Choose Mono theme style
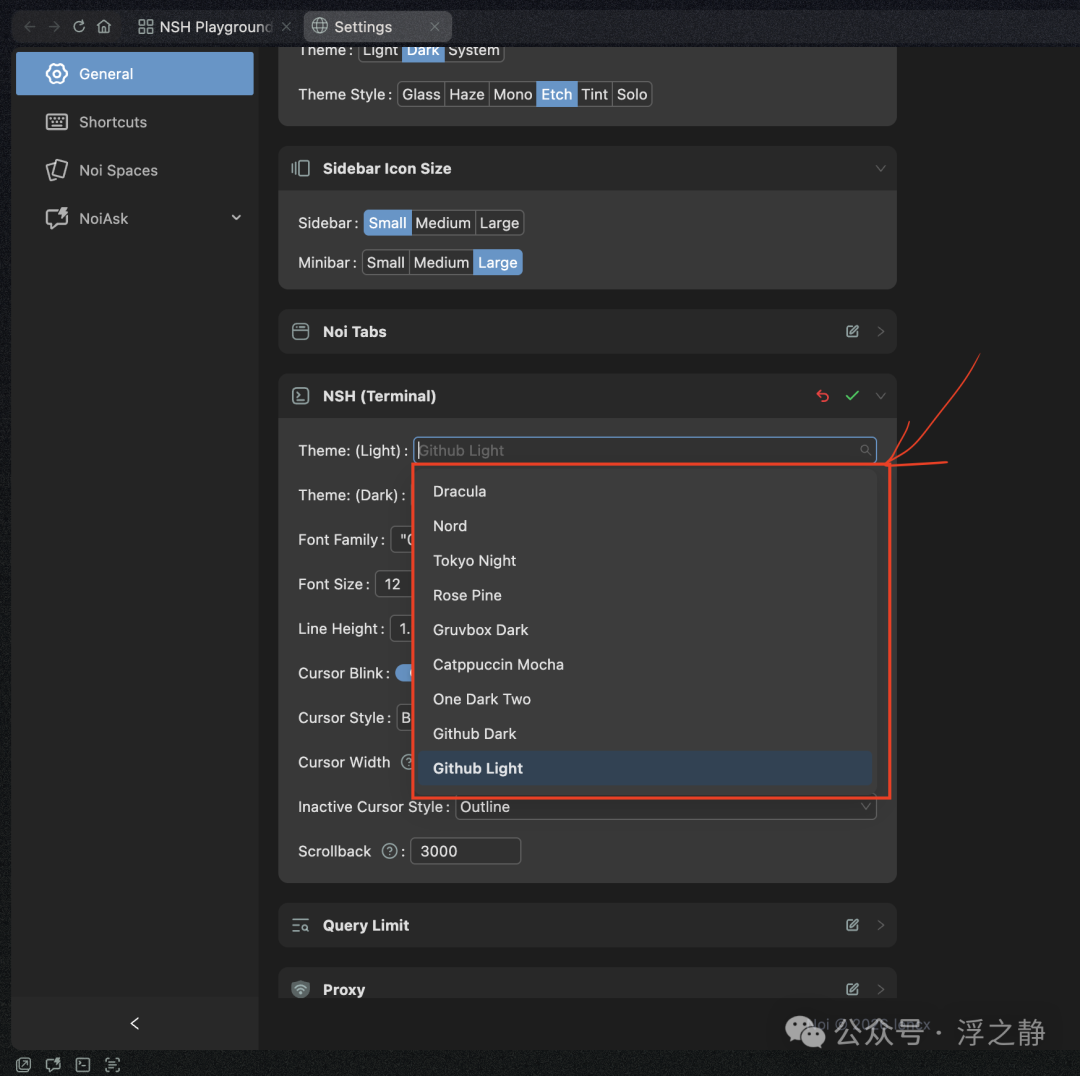Image resolution: width=1080 pixels, height=1076 pixels. [x=513, y=94]
